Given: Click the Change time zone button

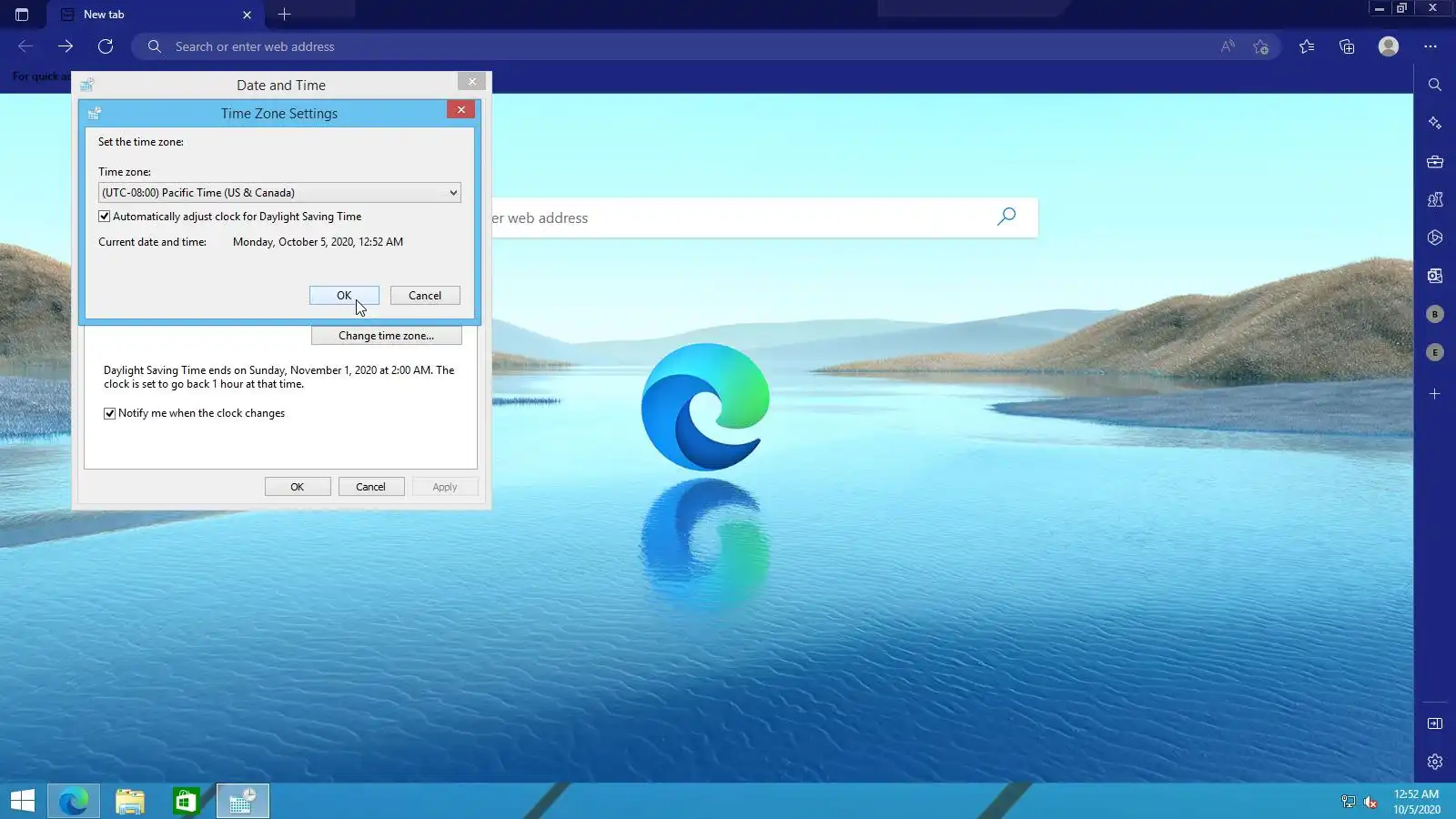Looking at the screenshot, I should tap(387, 336).
